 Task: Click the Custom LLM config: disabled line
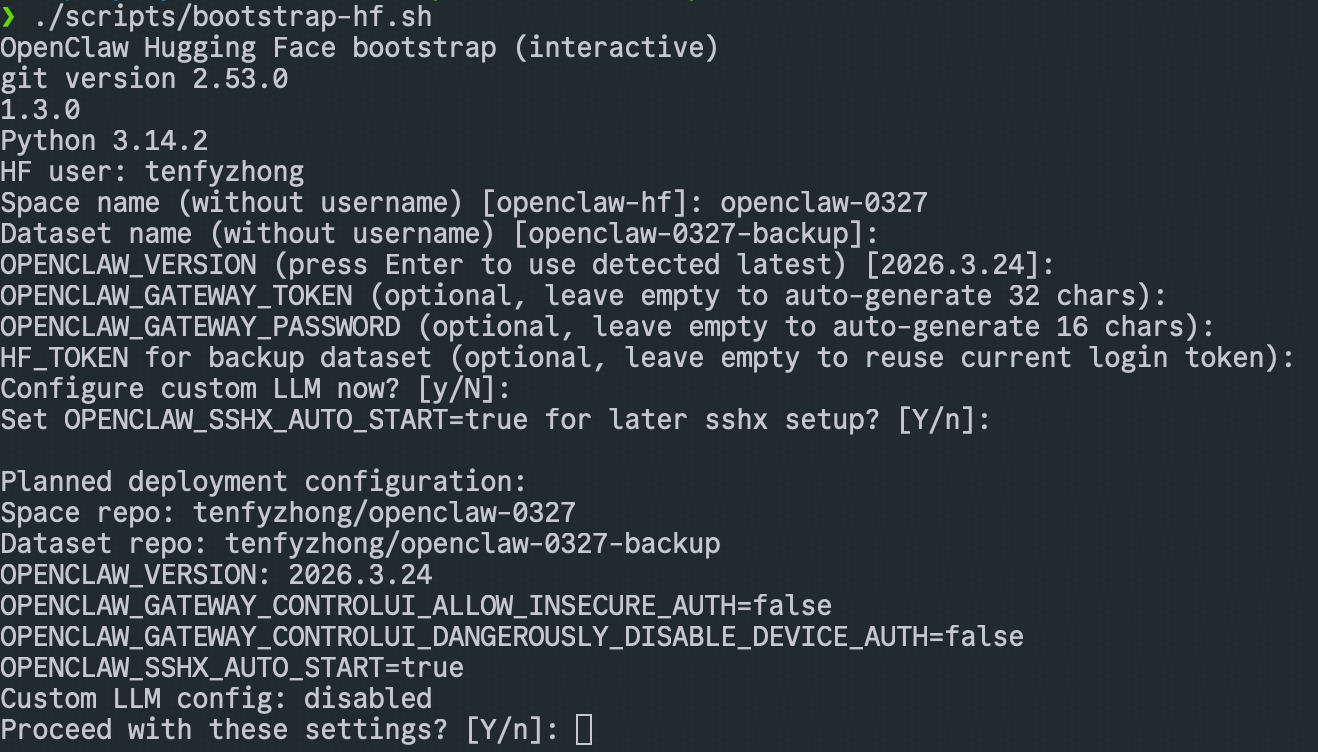(216, 699)
